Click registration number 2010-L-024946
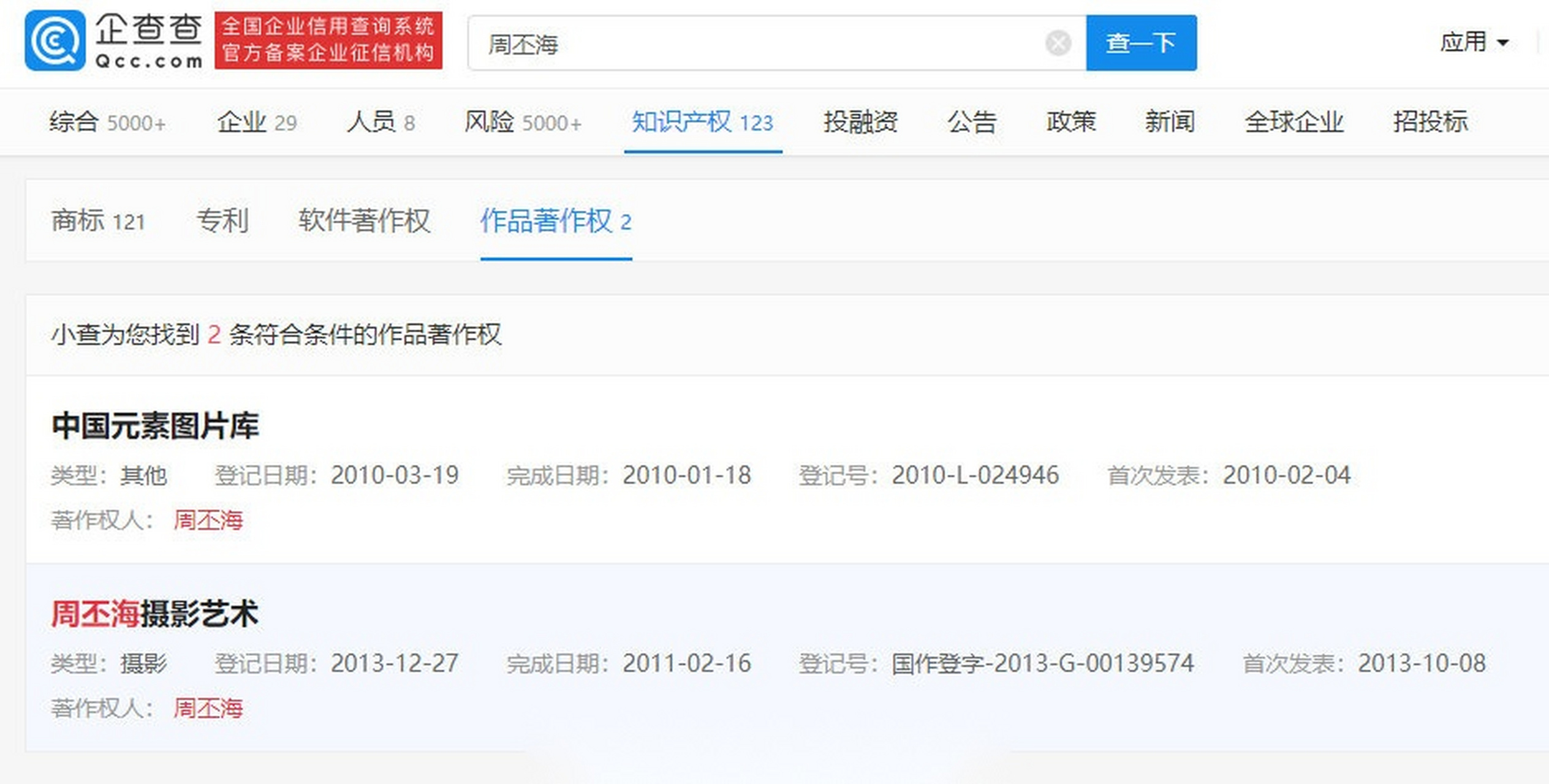Image resolution: width=1549 pixels, height=784 pixels. coord(975,475)
